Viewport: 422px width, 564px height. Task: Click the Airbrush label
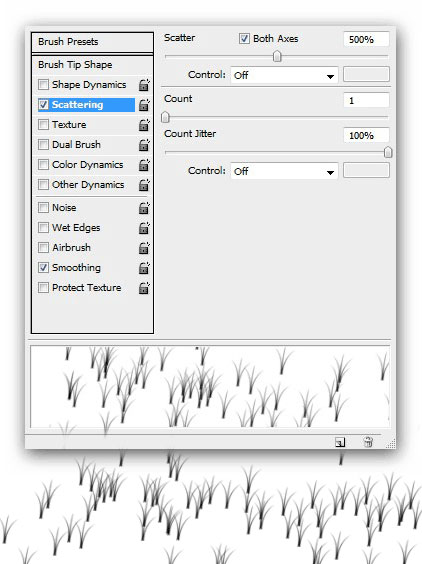71,247
